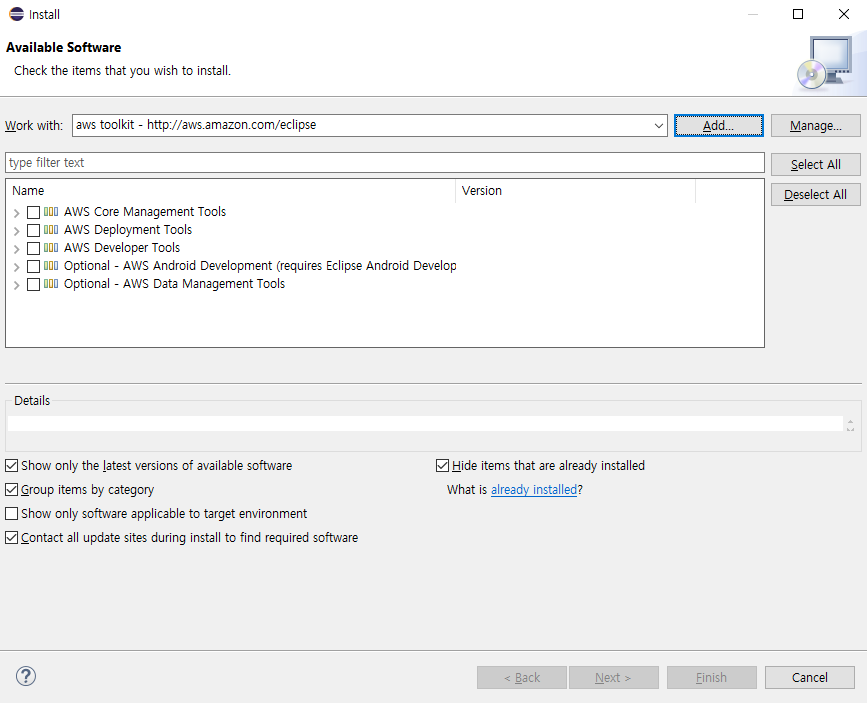The image size is (867, 703).
Task: Close the Install dialog window
Action: point(844,14)
